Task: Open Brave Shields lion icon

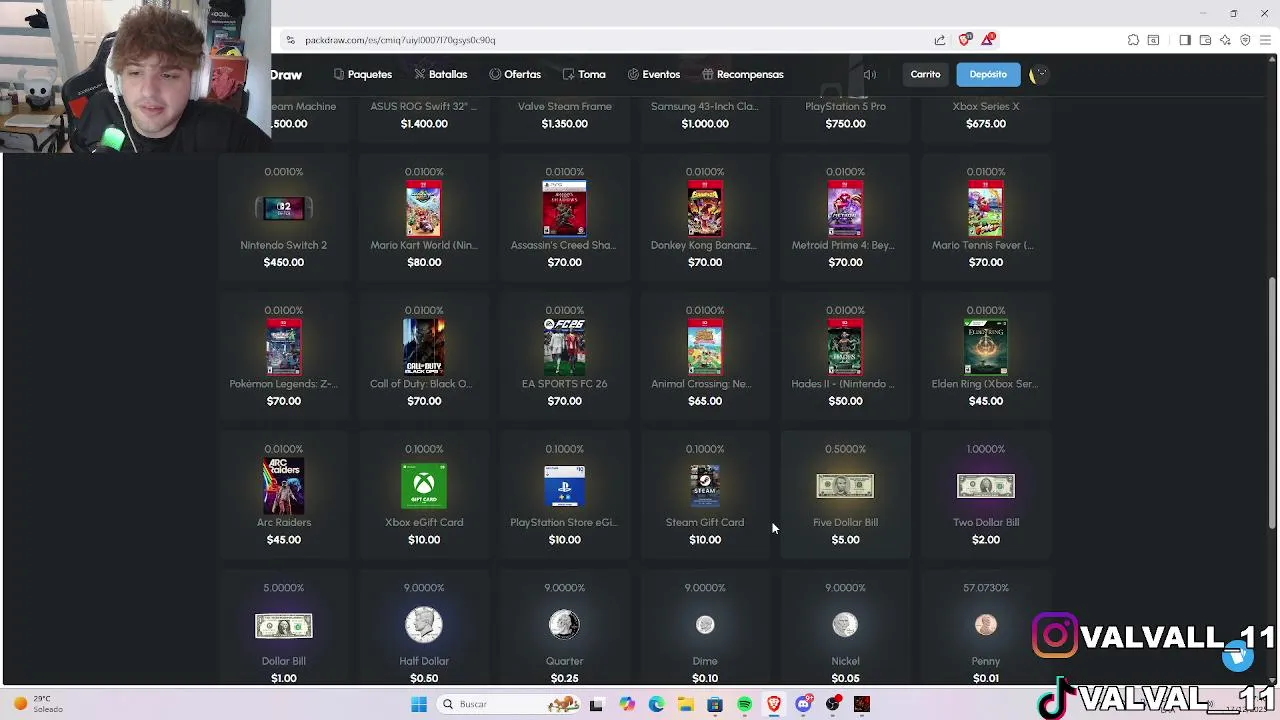Action: click(964, 39)
